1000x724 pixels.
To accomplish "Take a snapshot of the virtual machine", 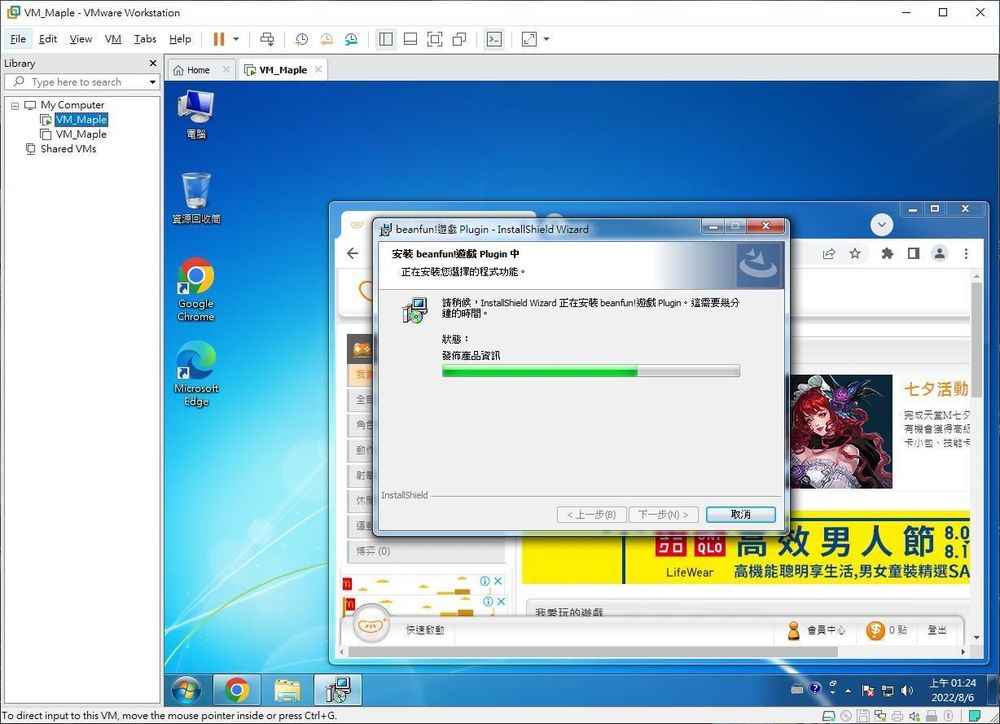I will click(302, 39).
